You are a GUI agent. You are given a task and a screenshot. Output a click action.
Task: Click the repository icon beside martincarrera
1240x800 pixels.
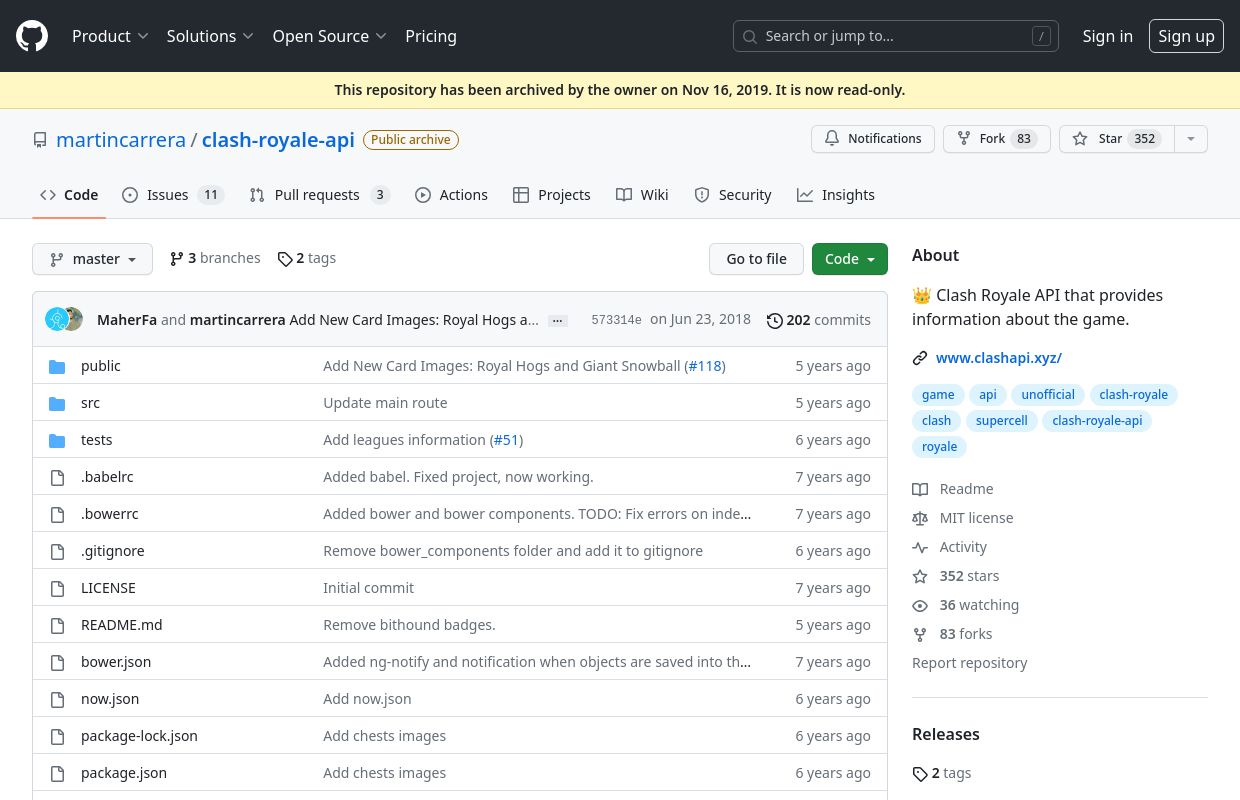coord(40,140)
